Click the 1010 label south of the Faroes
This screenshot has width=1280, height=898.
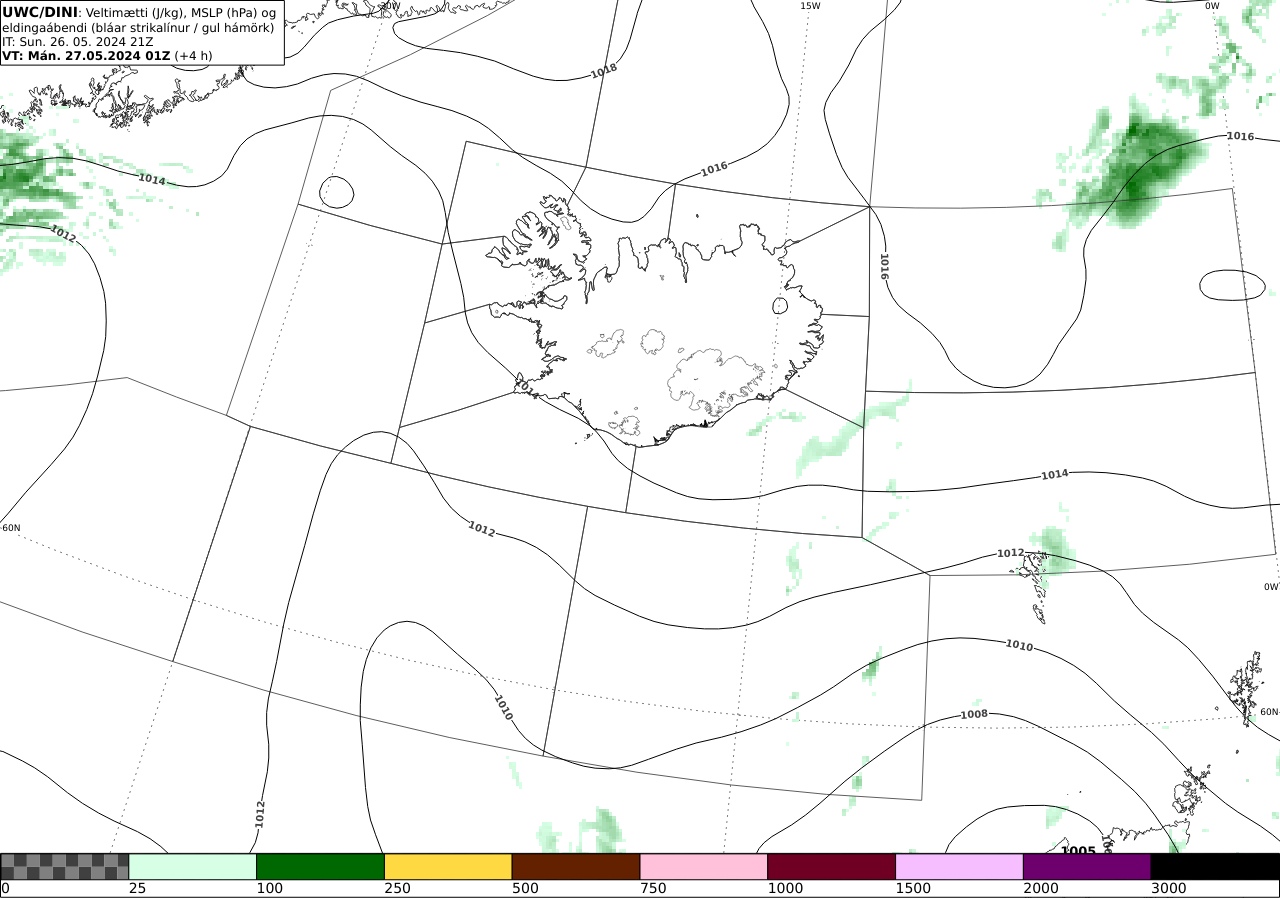click(1019, 646)
